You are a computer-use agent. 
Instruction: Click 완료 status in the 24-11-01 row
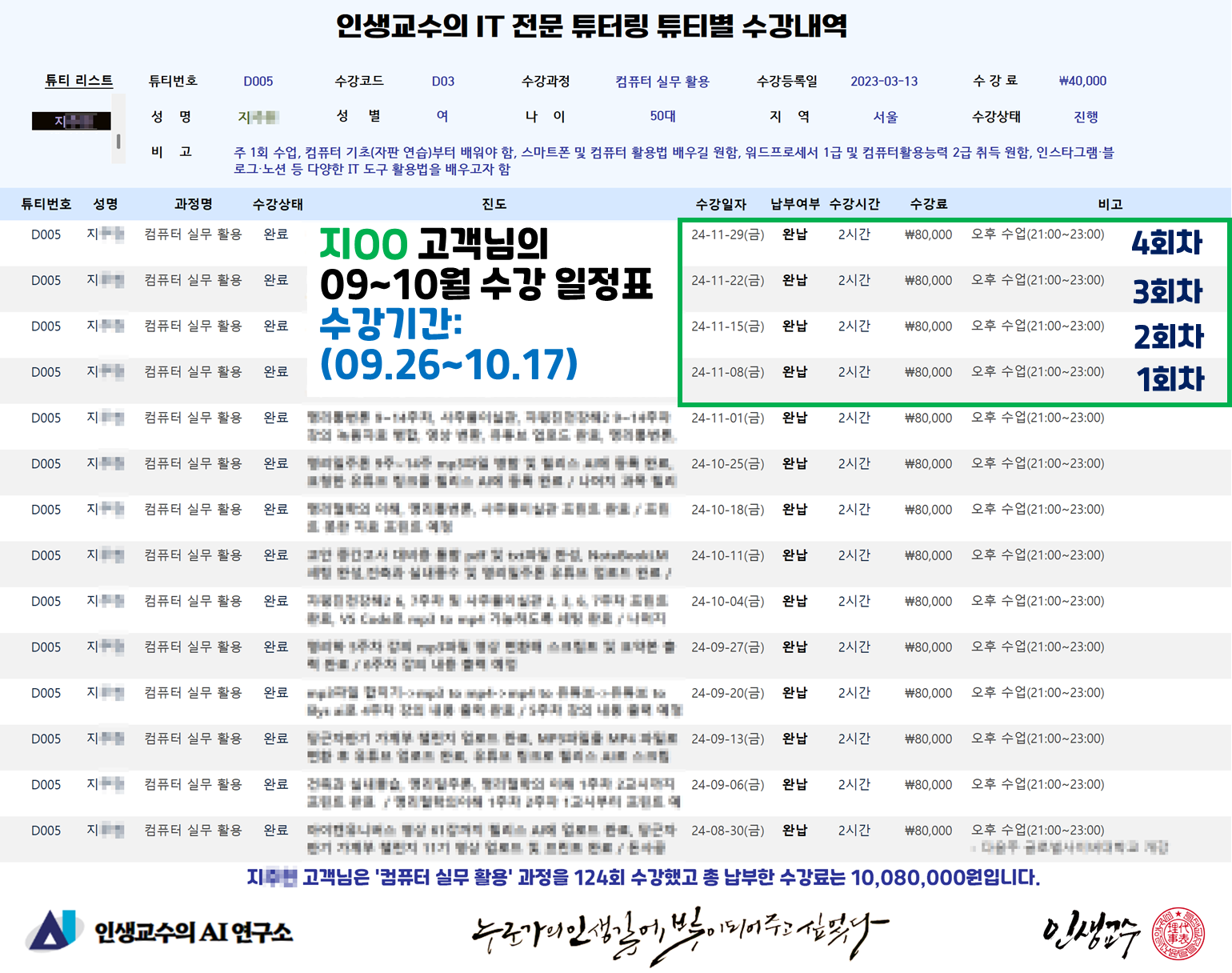click(x=276, y=418)
